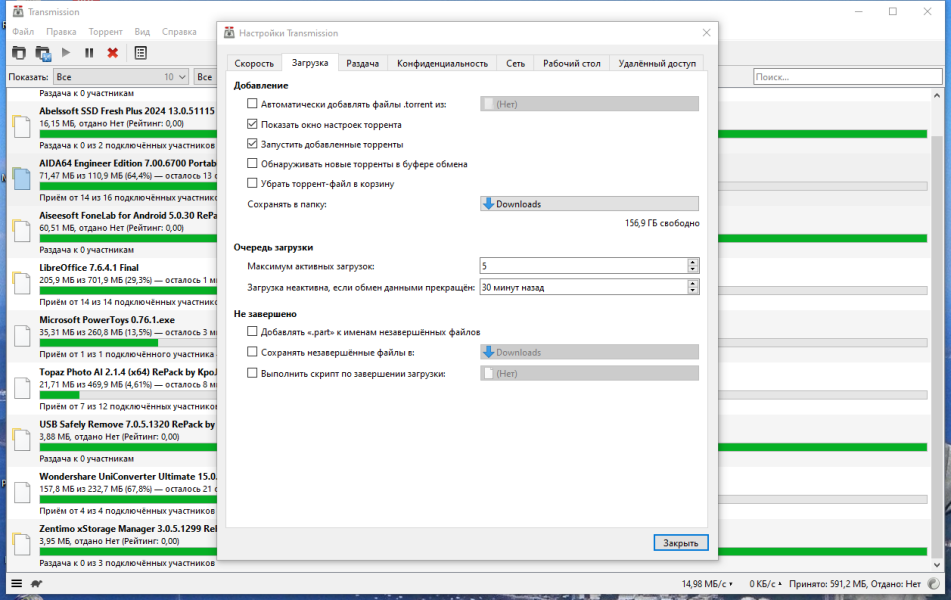The width and height of the screenshot is (951, 600).
Task: Open upload speed 0 КБ/с dropdown
Action: [765, 584]
